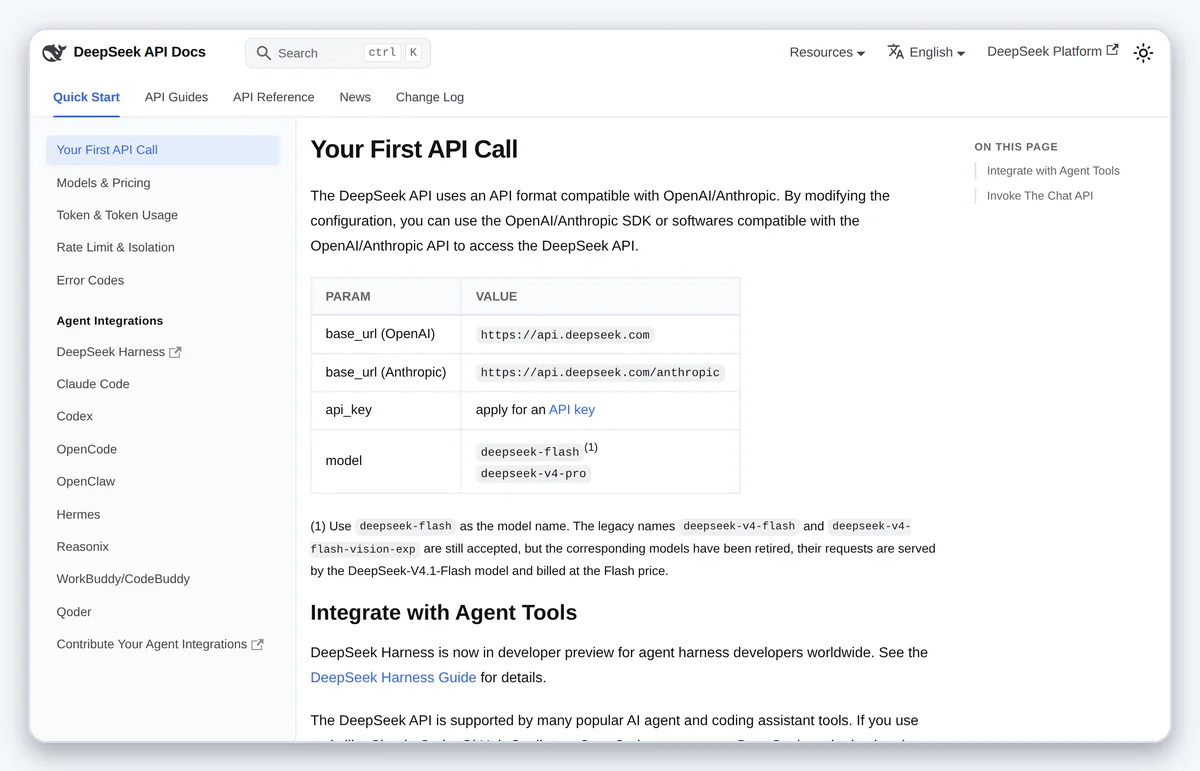Expand the Resources dropdown

[827, 52]
